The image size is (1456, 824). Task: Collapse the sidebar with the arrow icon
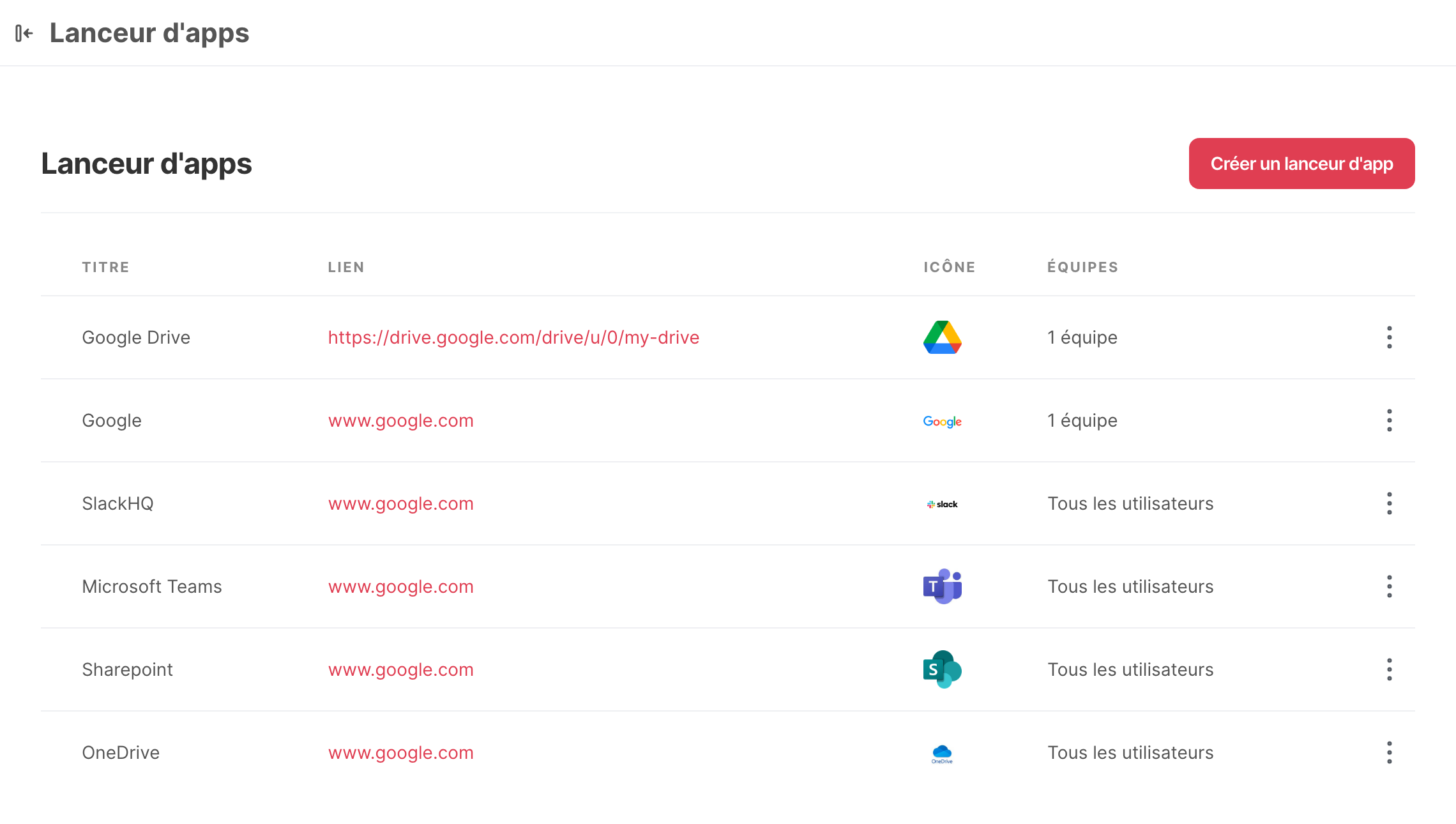[24, 33]
